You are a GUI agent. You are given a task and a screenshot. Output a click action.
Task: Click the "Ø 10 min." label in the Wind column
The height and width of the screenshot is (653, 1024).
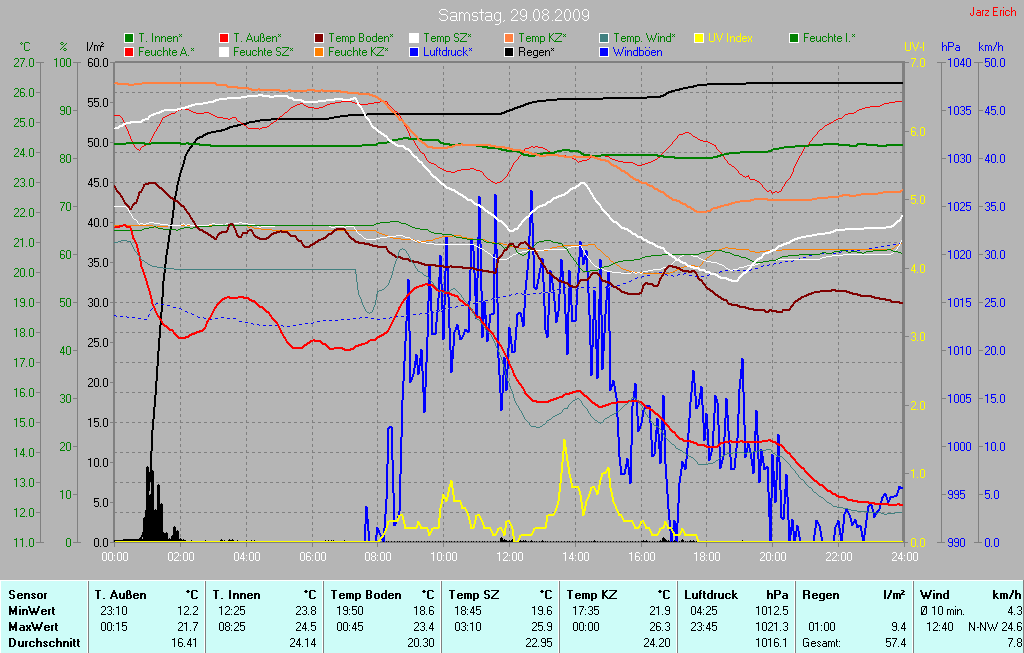pos(942,611)
